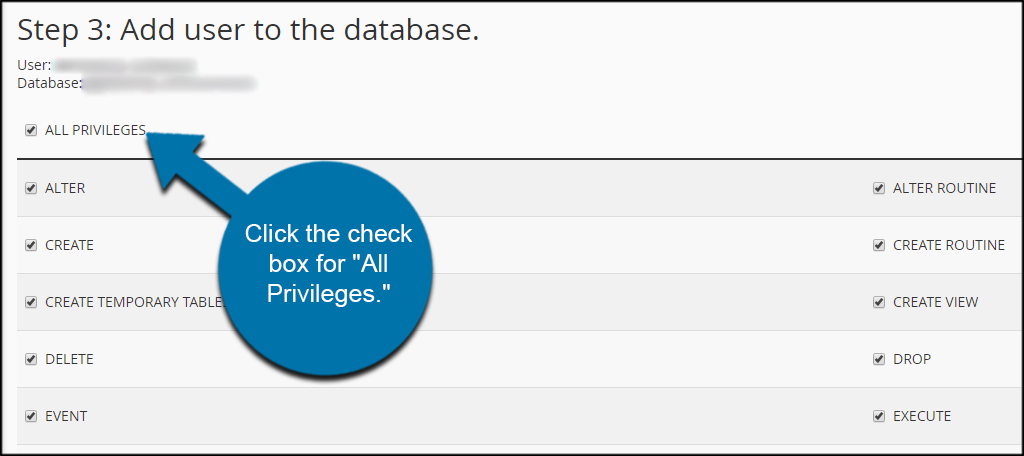Uncheck the DROP privilege checkbox
The width and height of the screenshot is (1024, 456).
[879, 359]
